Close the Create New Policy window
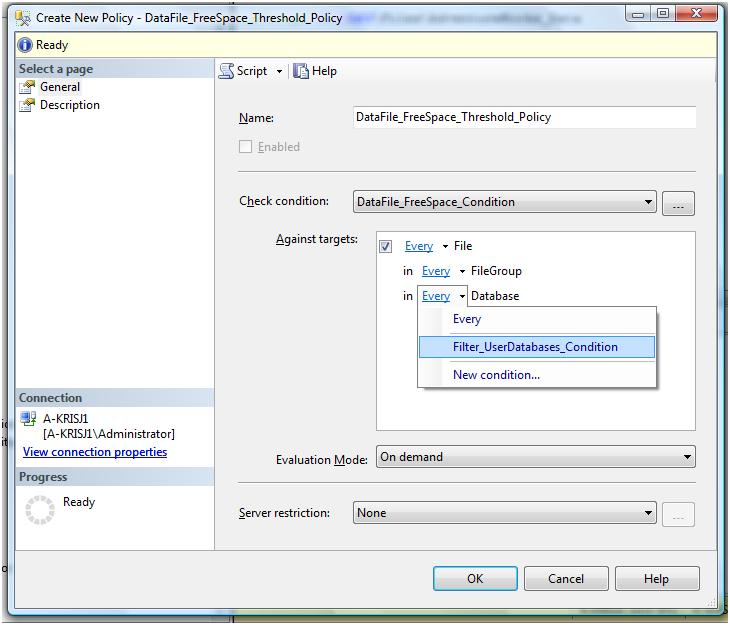The width and height of the screenshot is (730, 625). click(x=696, y=14)
